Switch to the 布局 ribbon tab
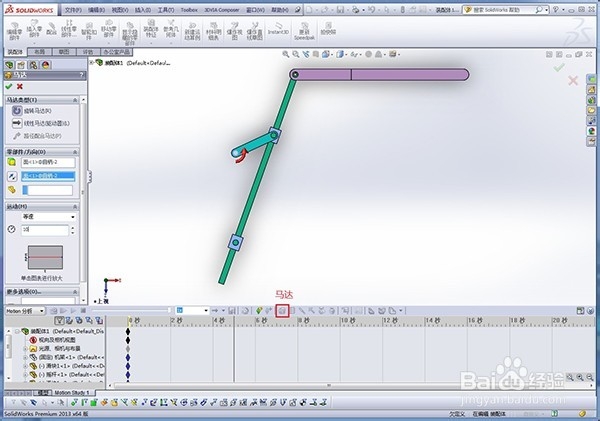 (40, 51)
